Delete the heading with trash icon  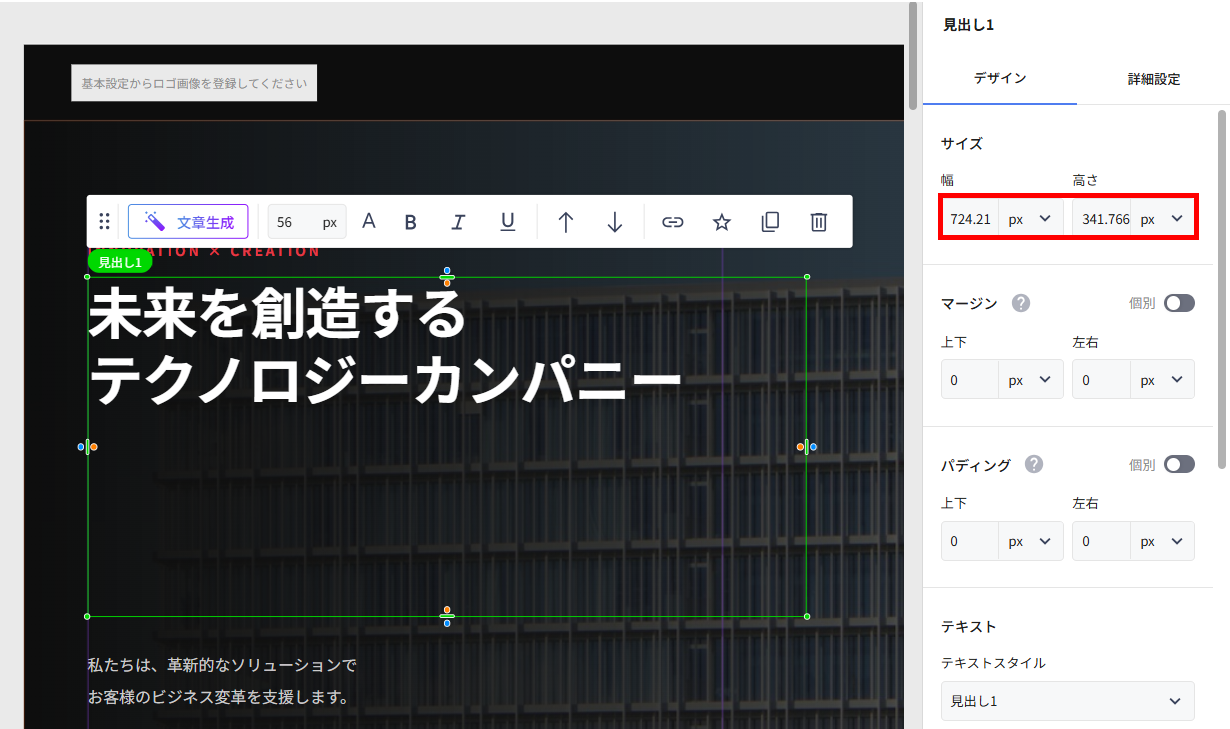pos(819,222)
